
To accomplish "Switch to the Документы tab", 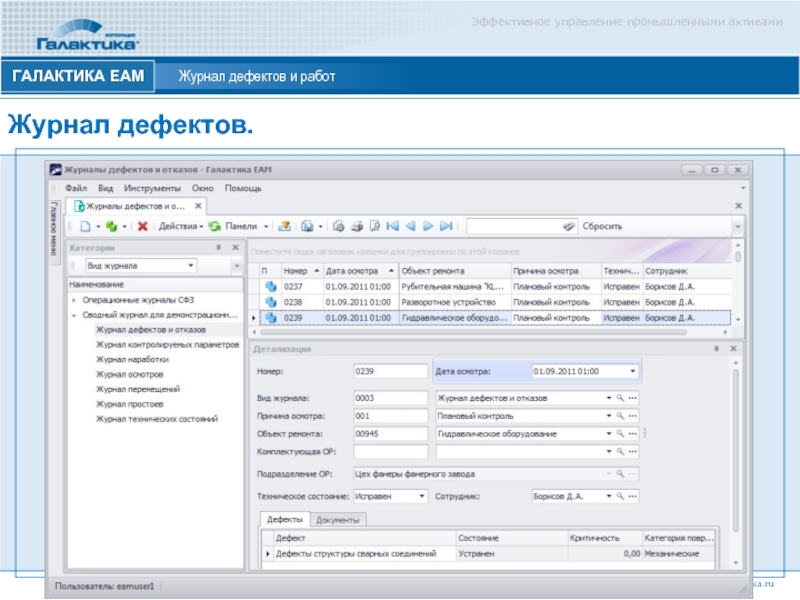I will coord(339,520).
